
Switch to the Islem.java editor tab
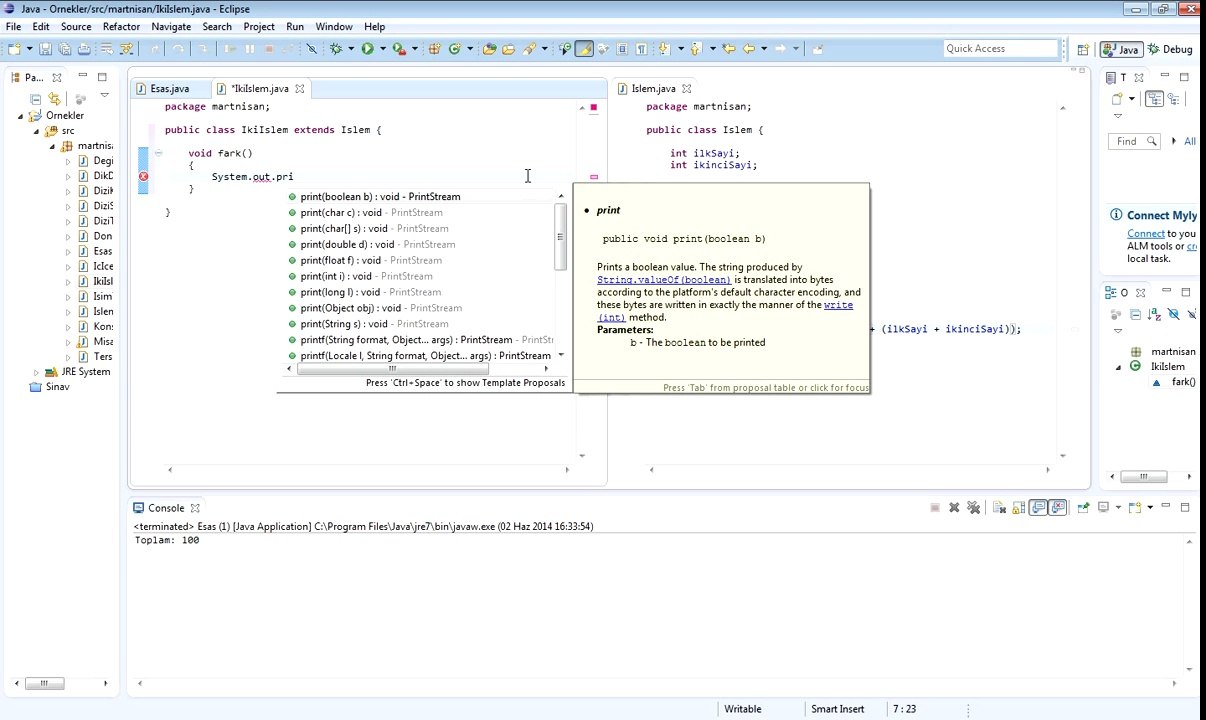pyautogui.click(x=654, y=89)
